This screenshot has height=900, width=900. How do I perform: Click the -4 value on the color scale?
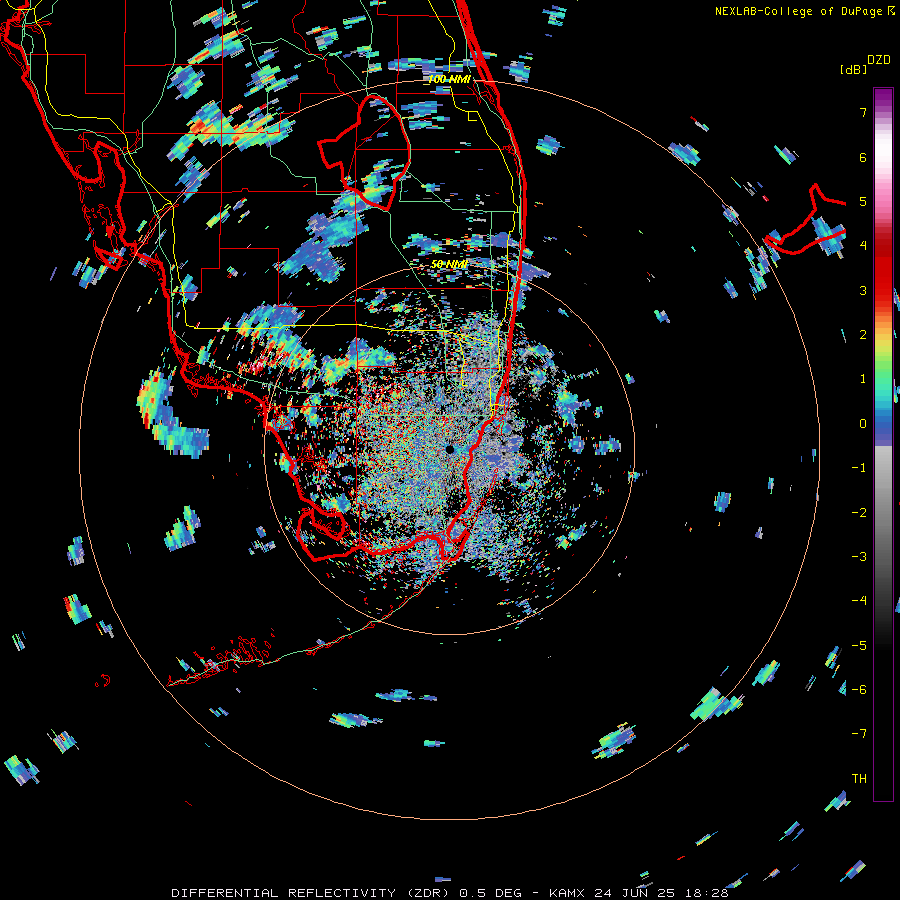859,601
